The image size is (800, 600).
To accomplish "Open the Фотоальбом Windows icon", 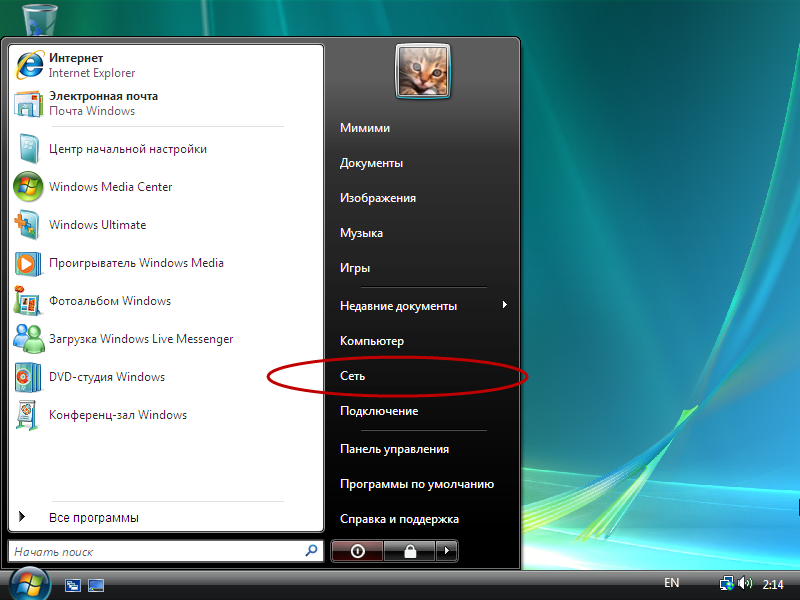I will (27, 301).
